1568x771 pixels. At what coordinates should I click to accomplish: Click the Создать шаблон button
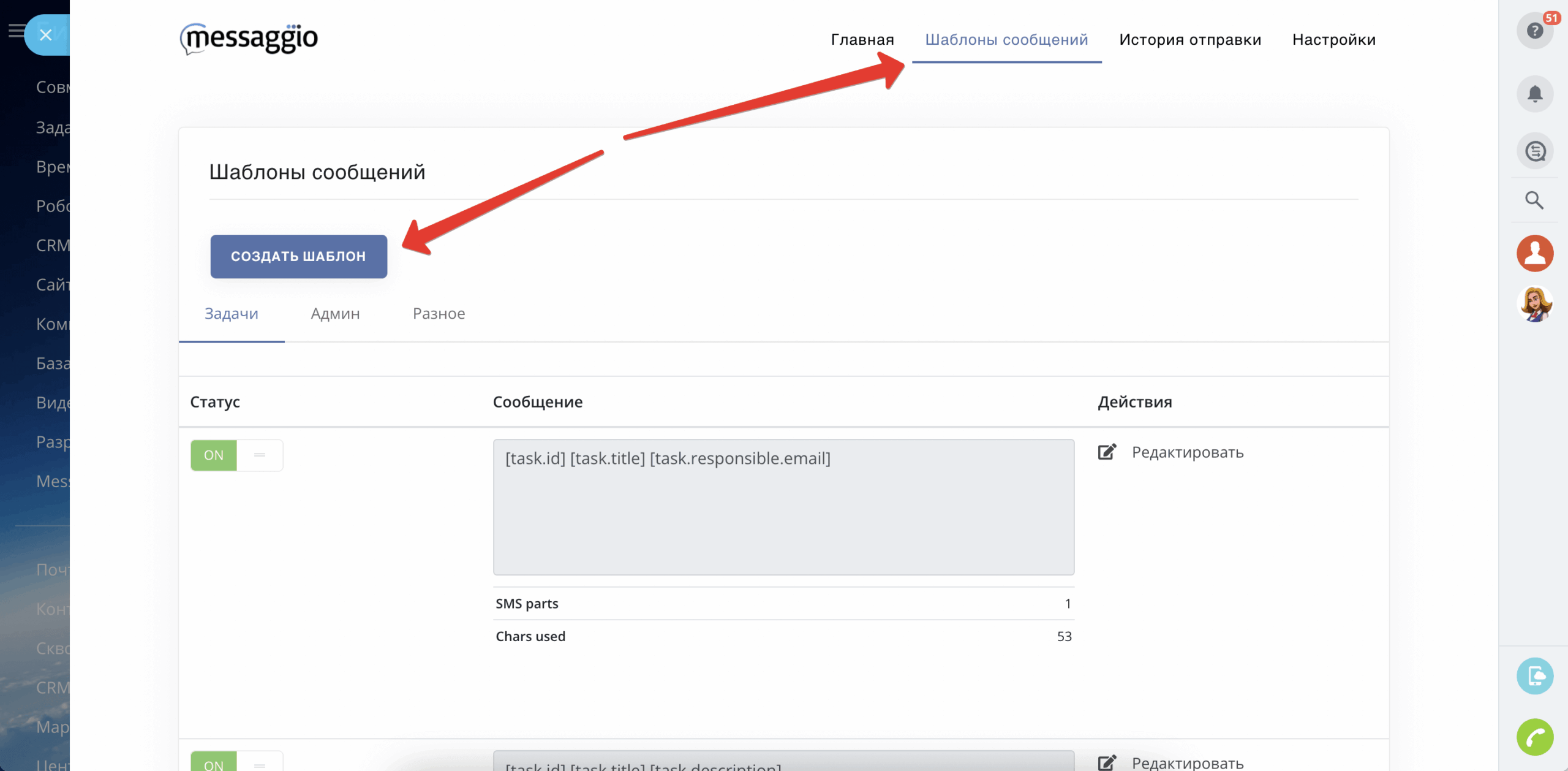click(298, 256)
